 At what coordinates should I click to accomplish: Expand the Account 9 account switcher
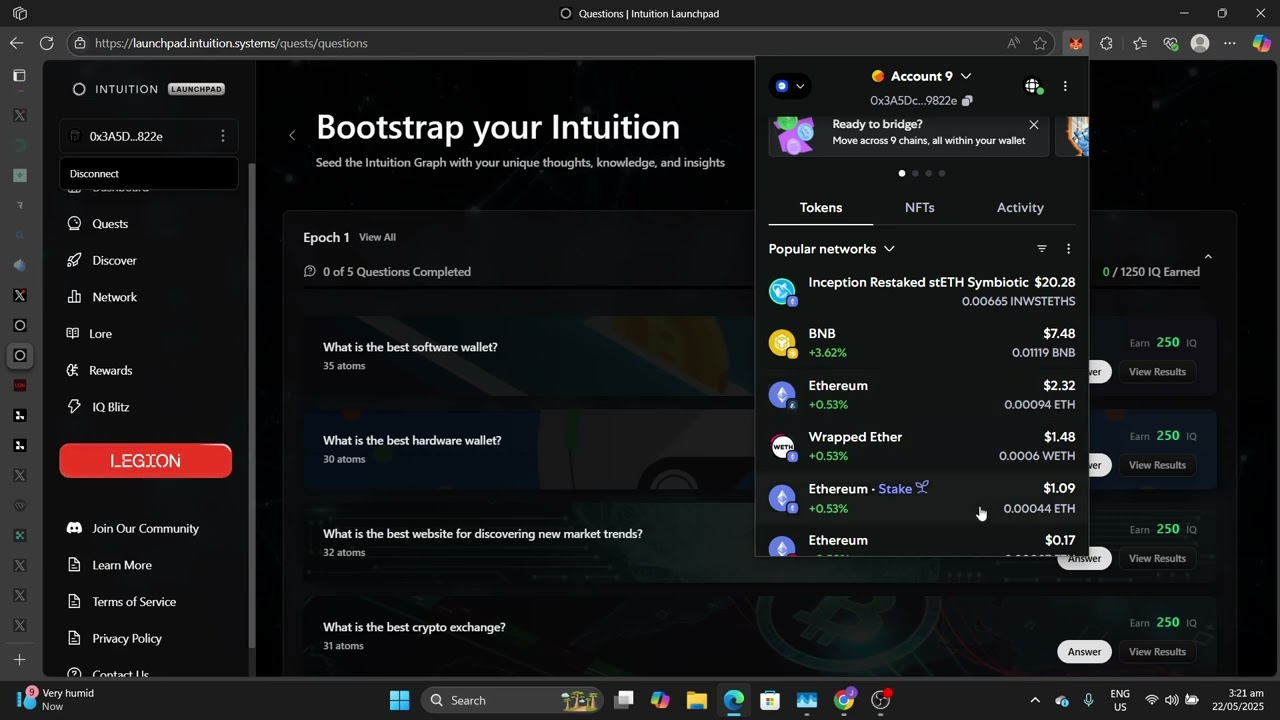921,76
